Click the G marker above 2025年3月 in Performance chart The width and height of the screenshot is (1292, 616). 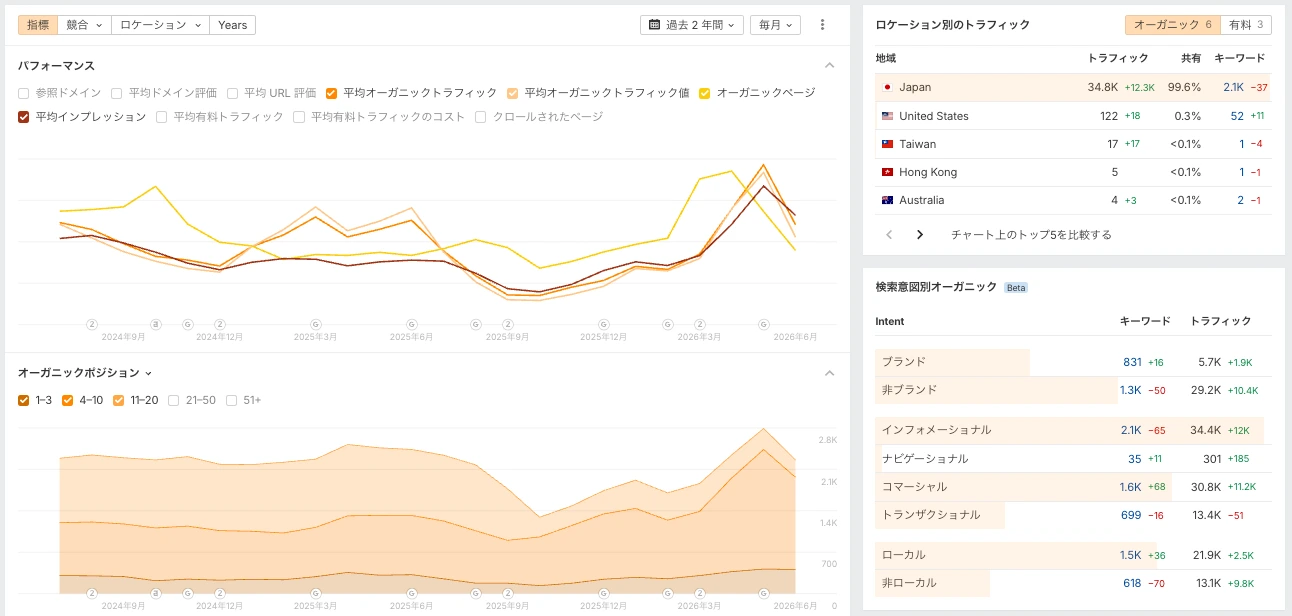tap(316, 324)
